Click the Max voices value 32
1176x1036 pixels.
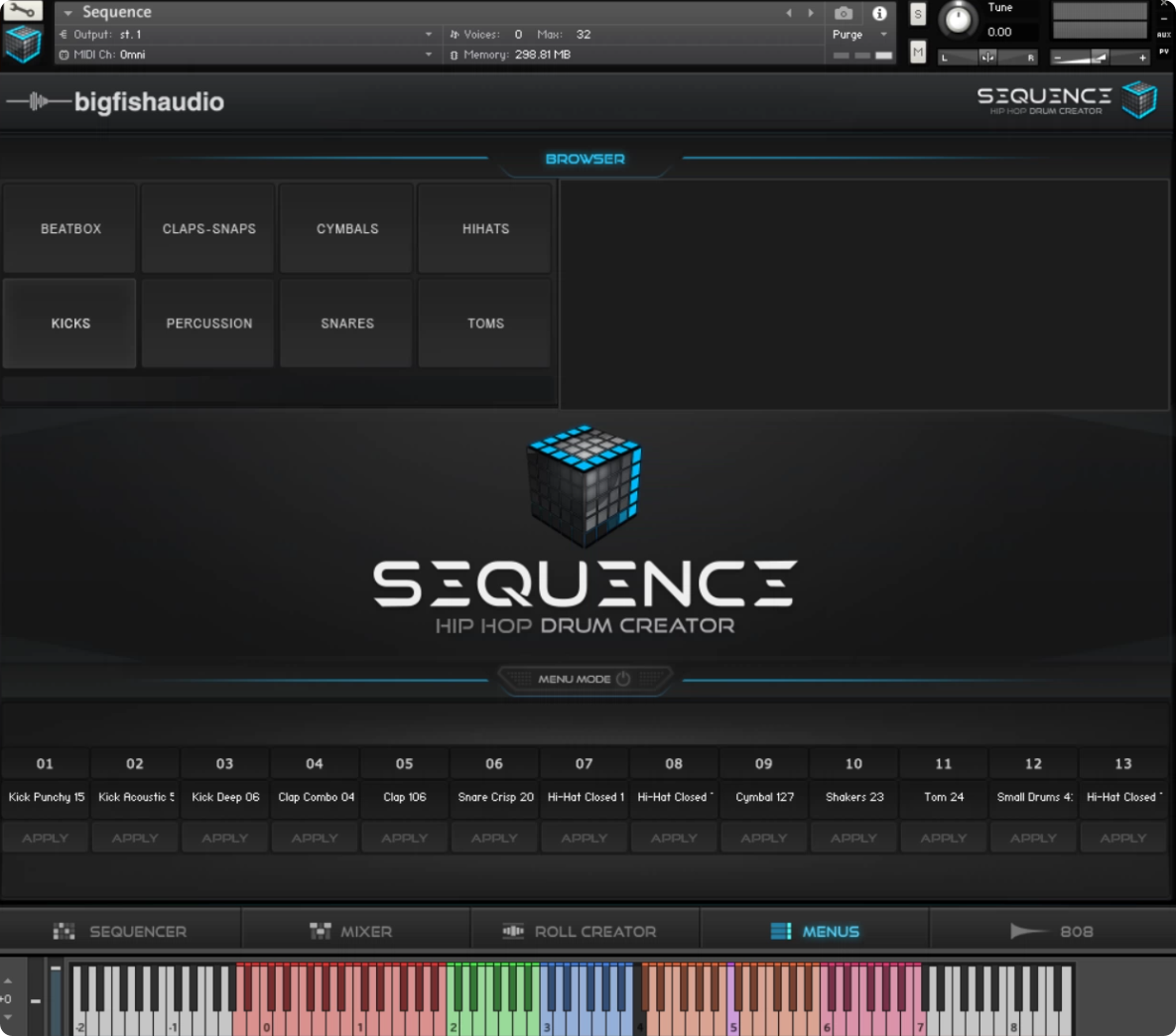pyautogui.click(x=583, y=35)
